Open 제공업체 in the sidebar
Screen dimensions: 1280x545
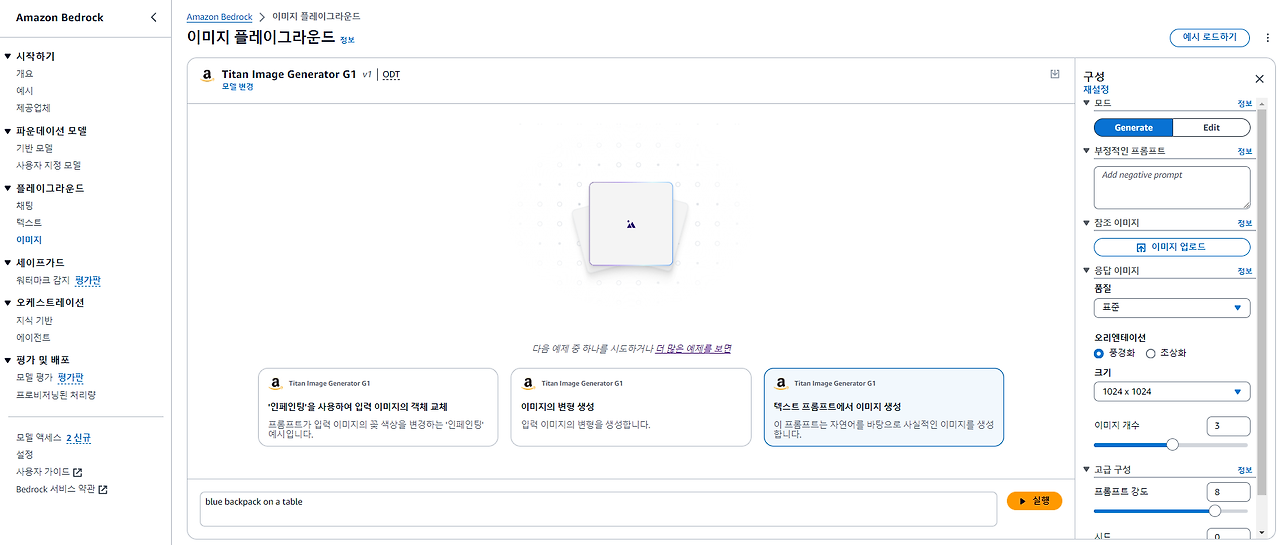pos(33,108)
